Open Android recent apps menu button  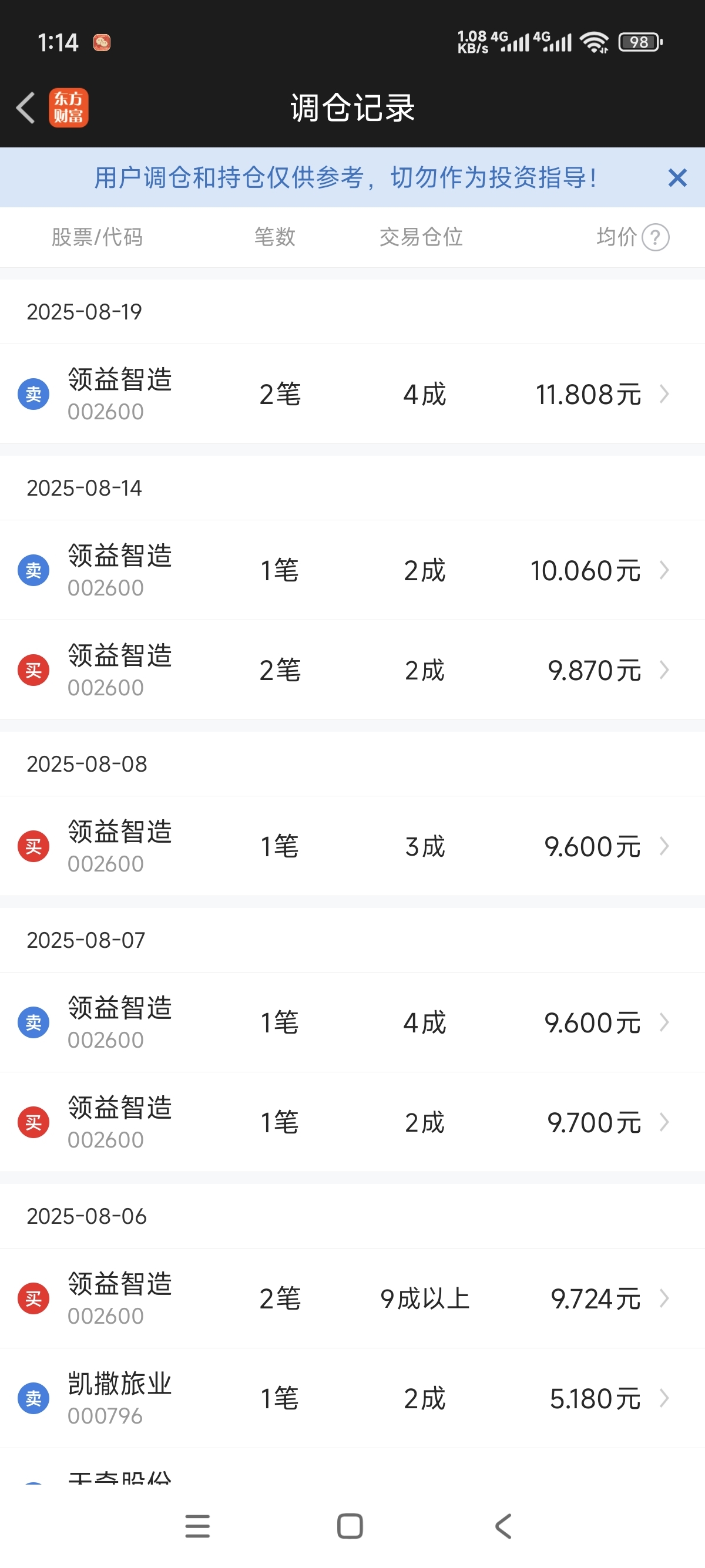click(x=197, y=1526)
